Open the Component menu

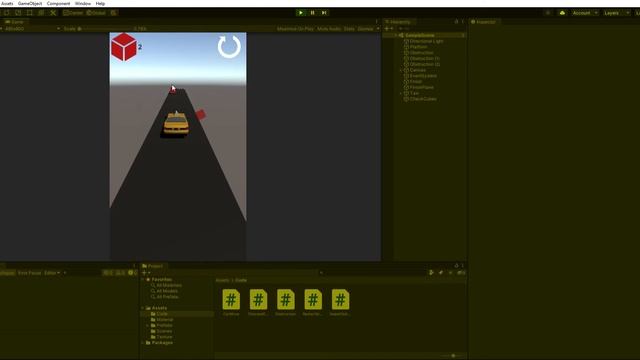58,3
